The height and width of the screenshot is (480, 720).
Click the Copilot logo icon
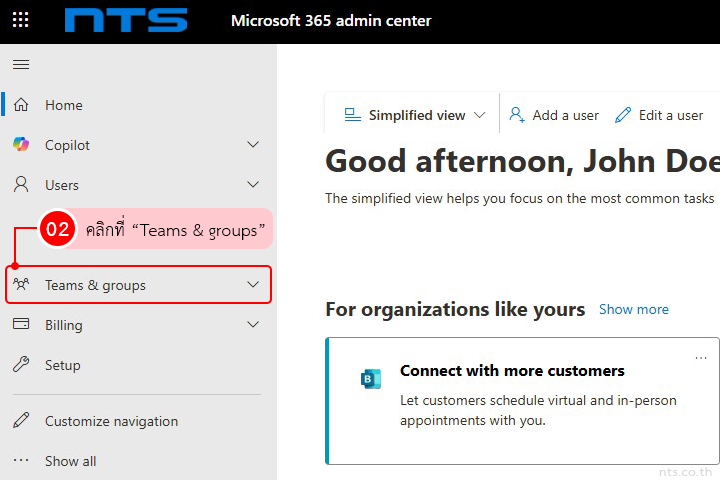[21, 145]
